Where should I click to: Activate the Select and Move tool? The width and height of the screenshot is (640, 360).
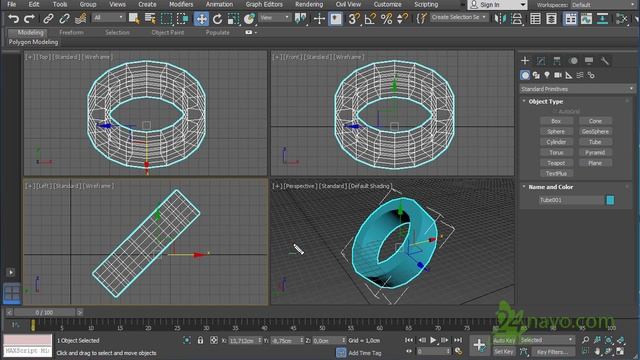(201, 19)
